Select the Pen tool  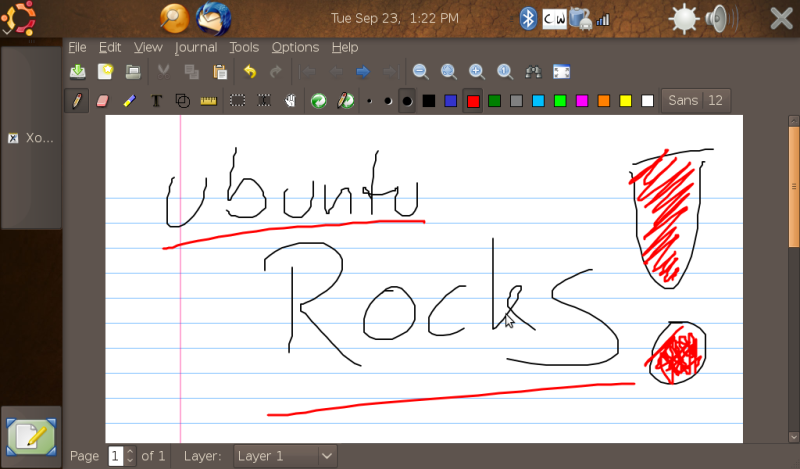pyautogui.click(x=77, y=101)
